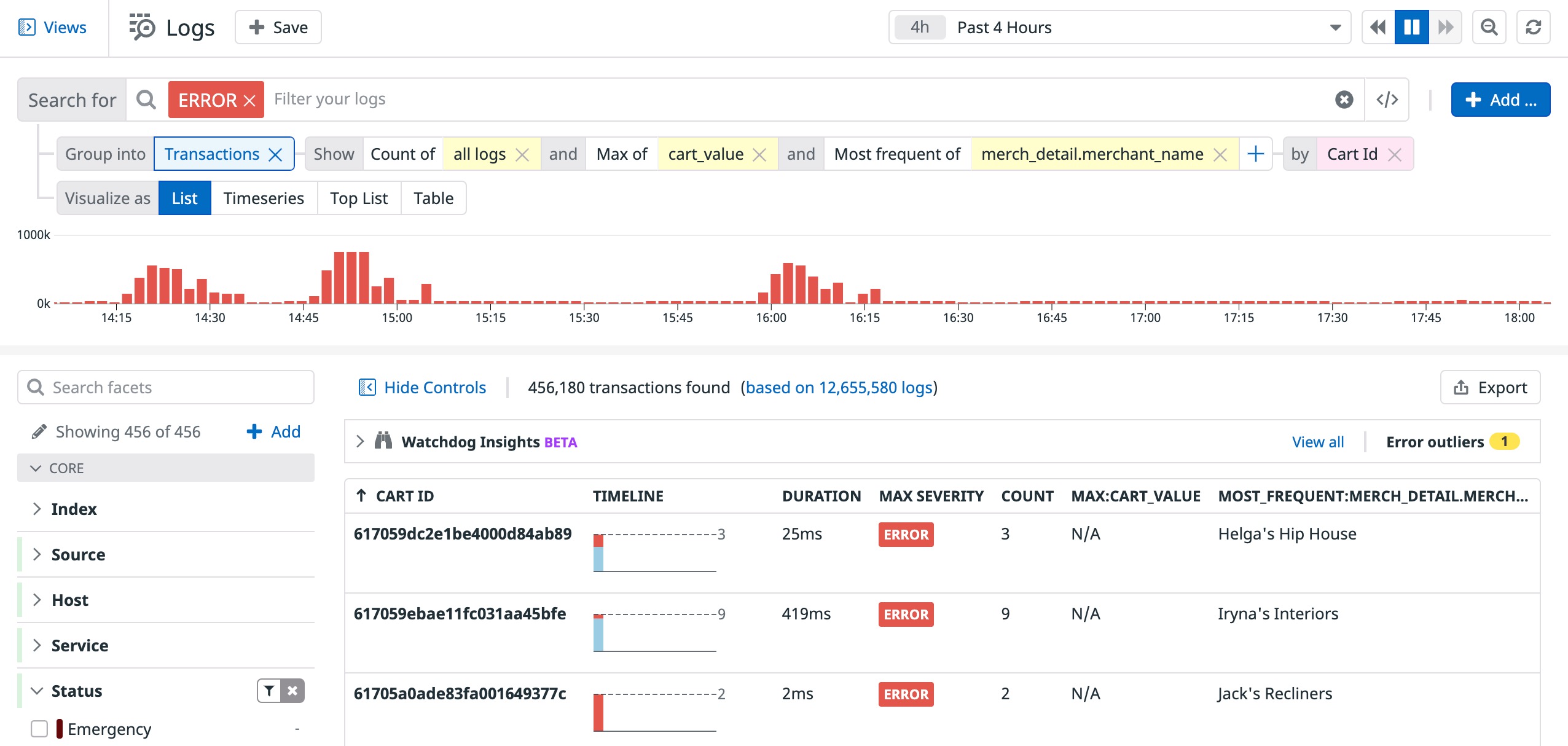Open the 12,655,580 logs link
The height and width of the screenshot is (746, 1568).
[x=839, y=387]
